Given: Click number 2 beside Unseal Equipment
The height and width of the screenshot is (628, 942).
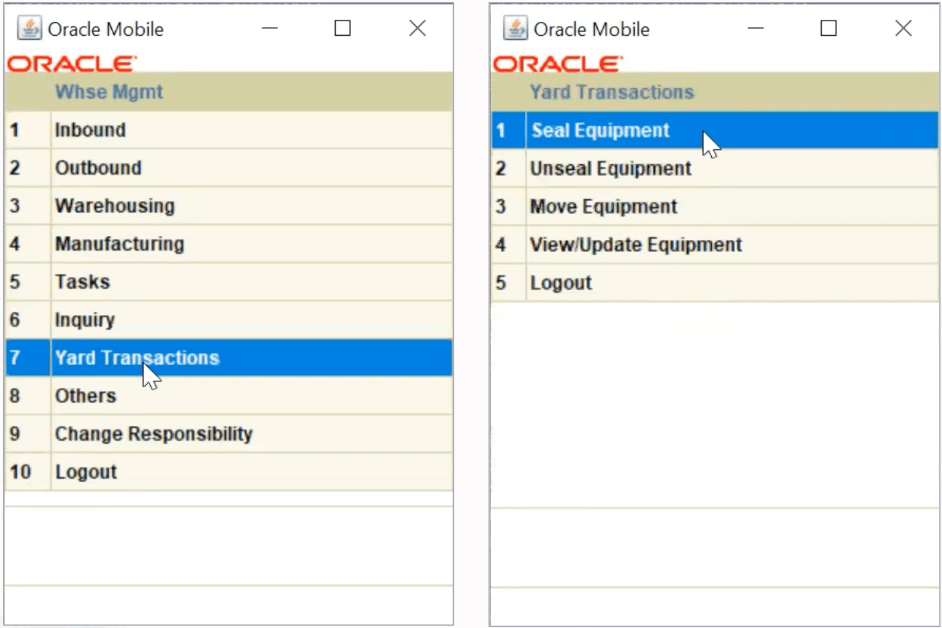Looking at the screenshot, I should (x=501, y=168).
